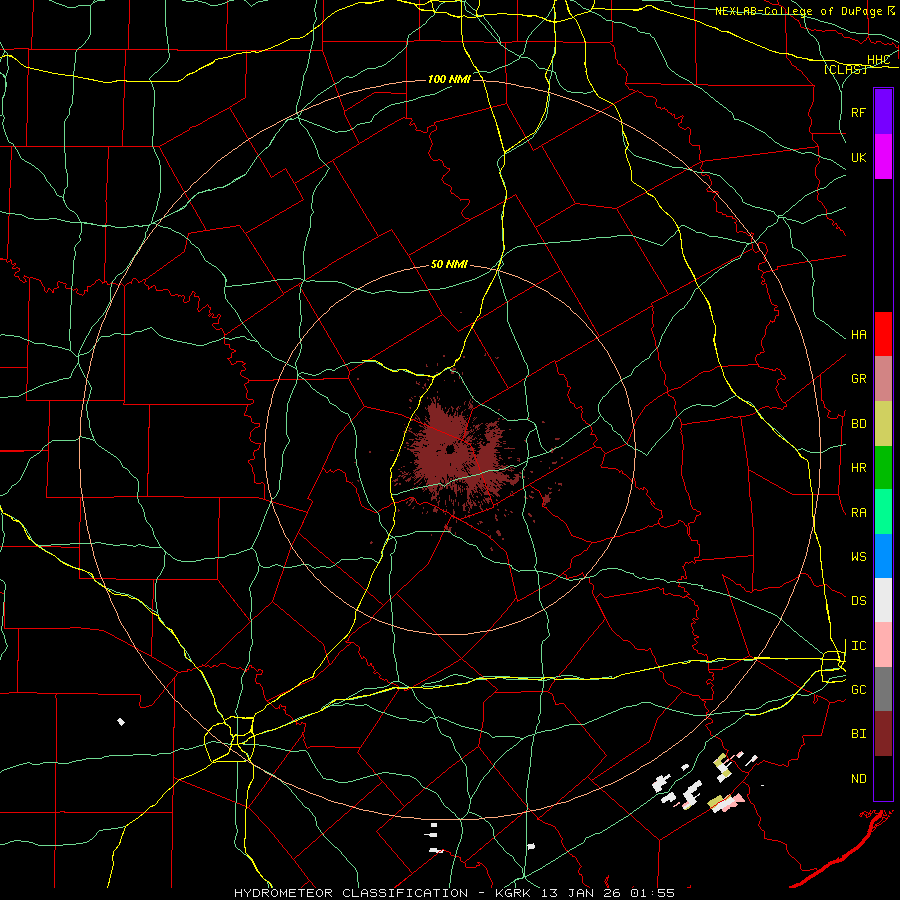Click the RF legend label
This screenshot has width=900, height=900.
858,112
